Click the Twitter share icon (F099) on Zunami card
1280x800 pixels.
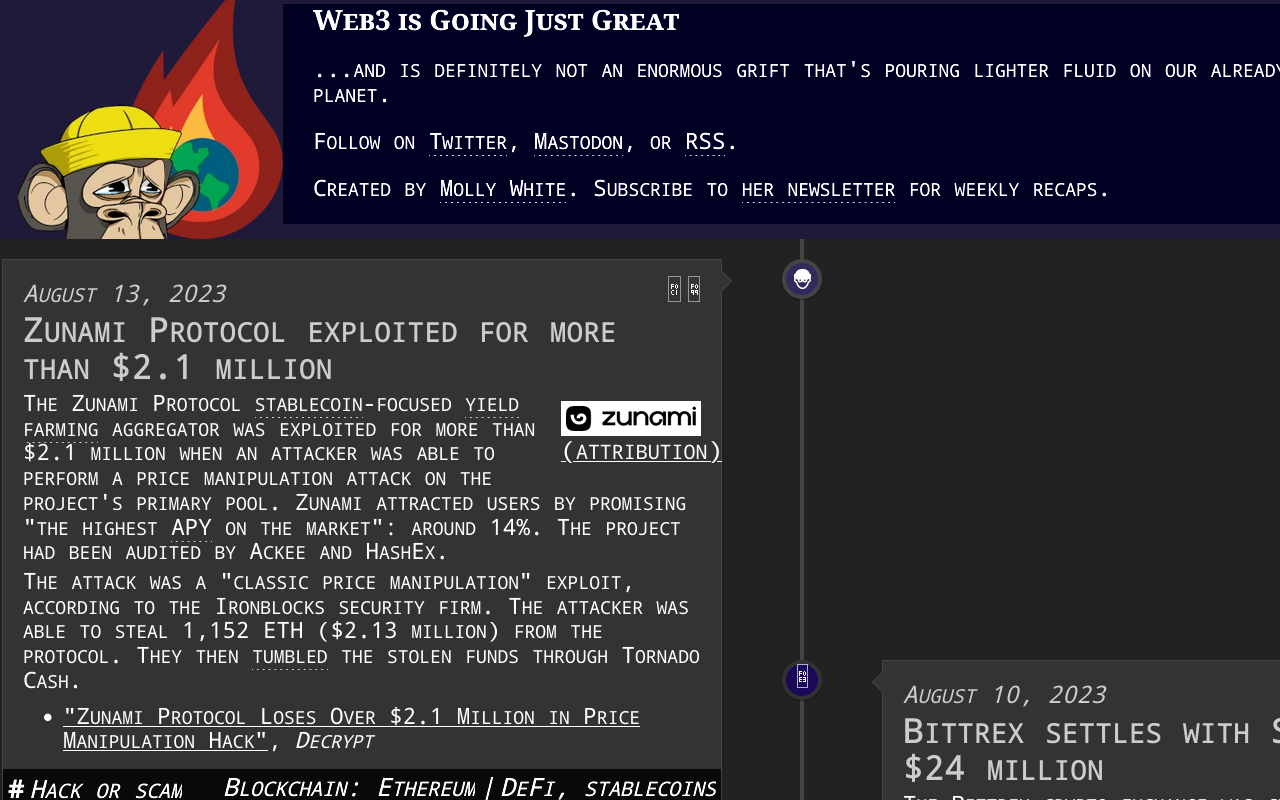[694, 289]
